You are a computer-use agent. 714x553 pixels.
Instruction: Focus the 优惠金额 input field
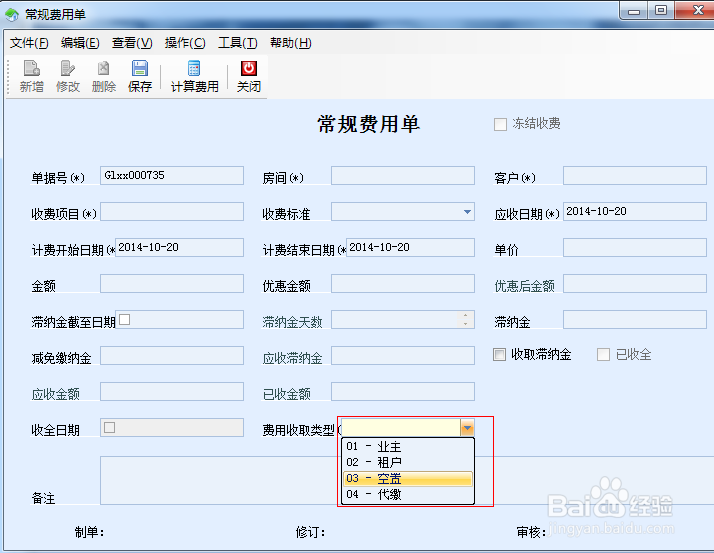tap(403, 283)
